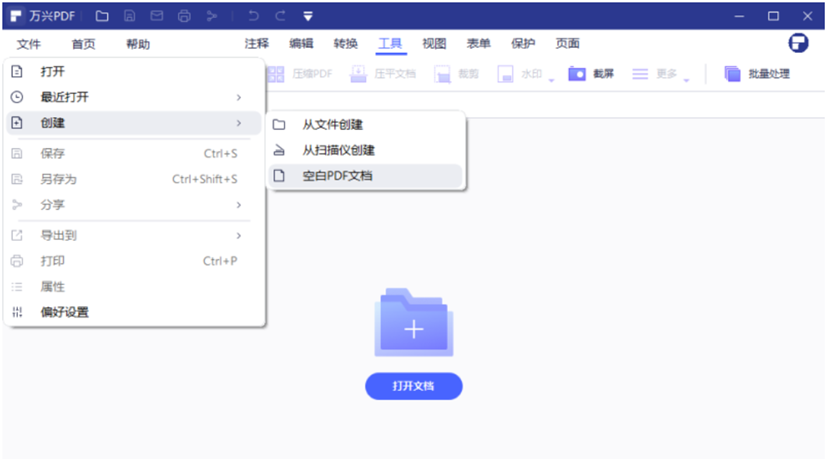Click the scanner icon beside 从扫描仪创建
The image size is (831, 459).
279,151
